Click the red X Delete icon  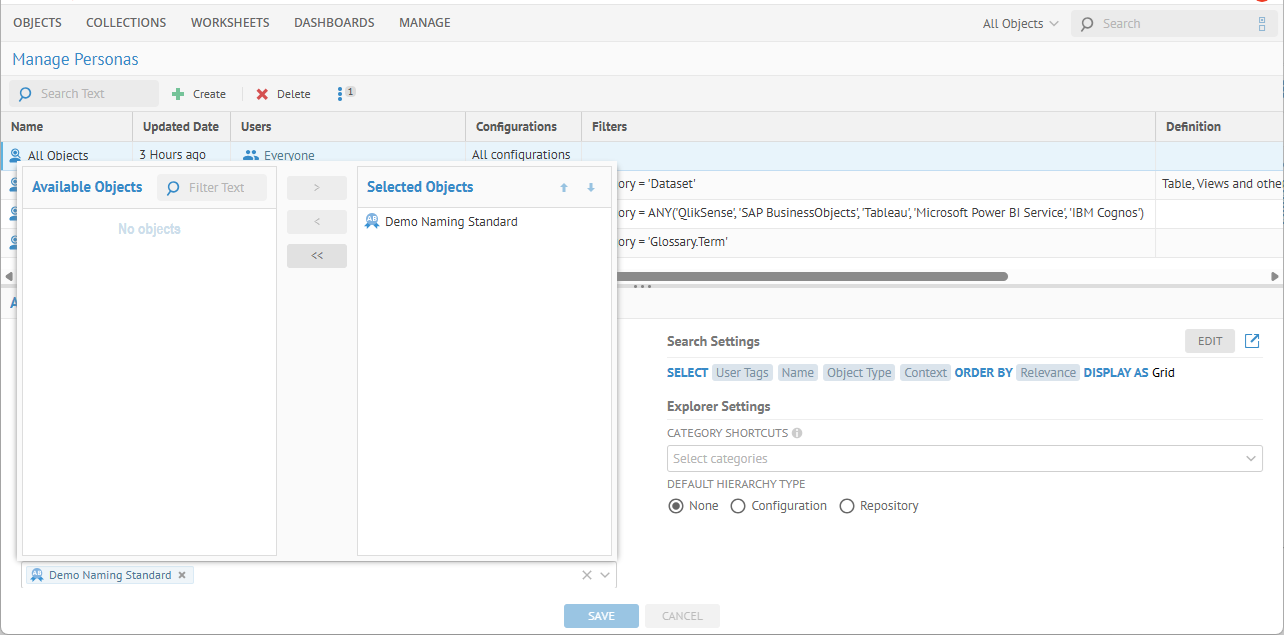pos(262,94)
